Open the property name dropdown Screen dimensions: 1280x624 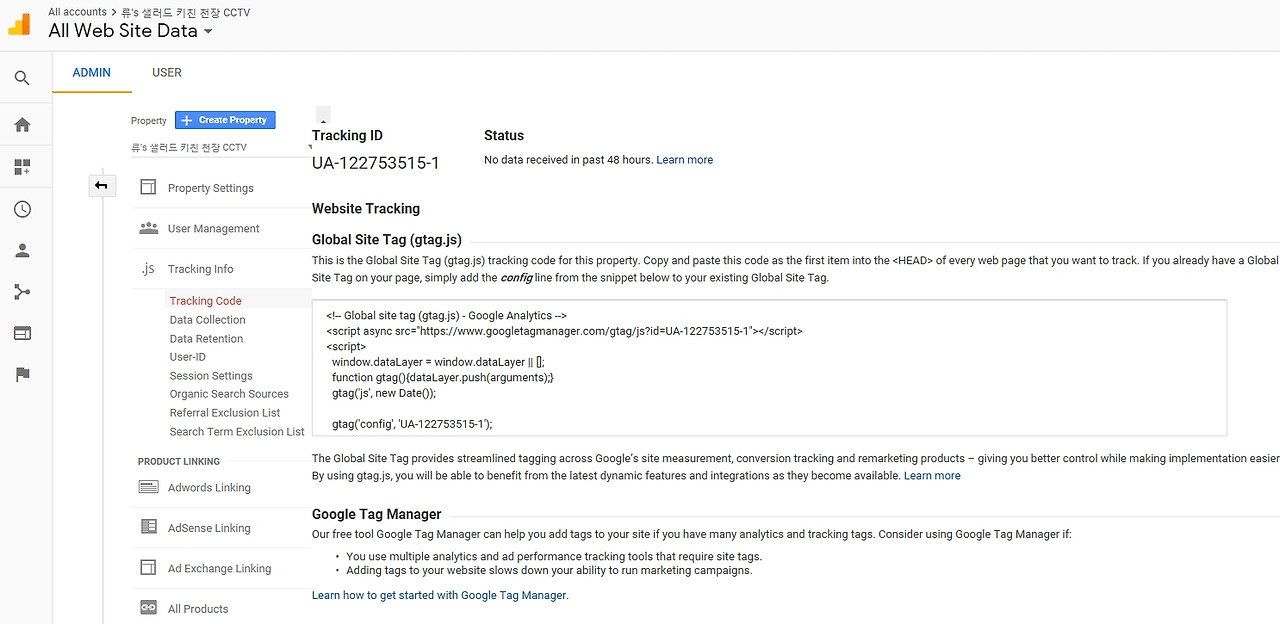220,147
